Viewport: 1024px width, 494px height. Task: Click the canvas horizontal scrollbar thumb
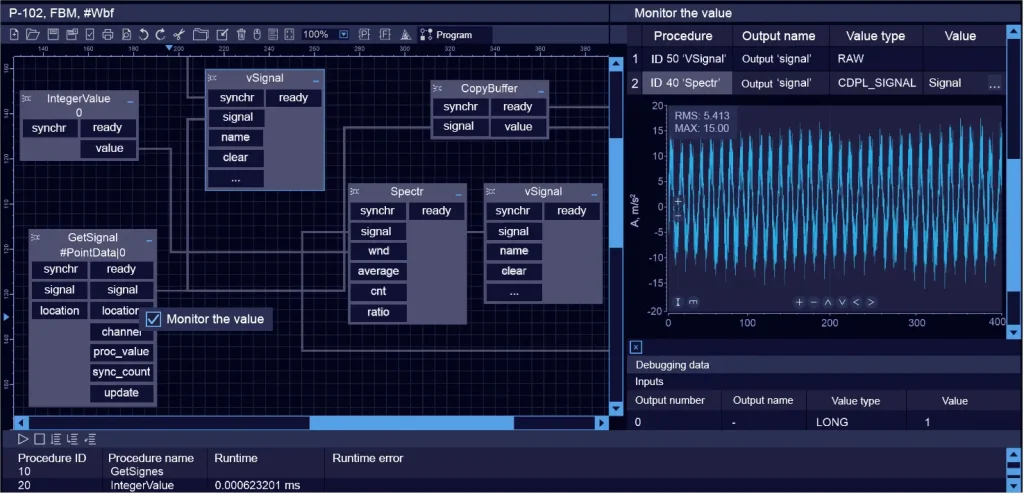tap(411, 423)
